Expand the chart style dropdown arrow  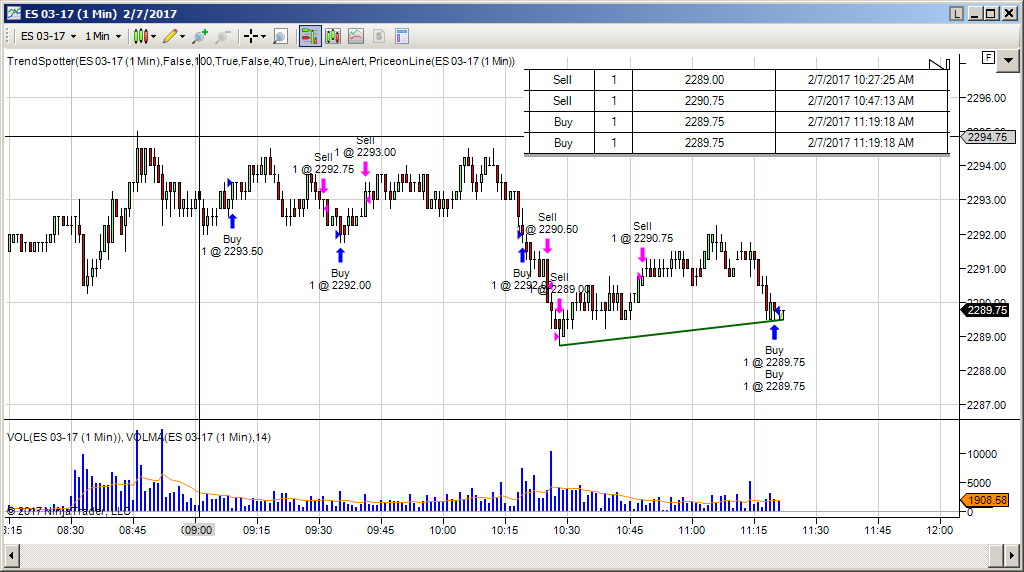pos(153,37)
